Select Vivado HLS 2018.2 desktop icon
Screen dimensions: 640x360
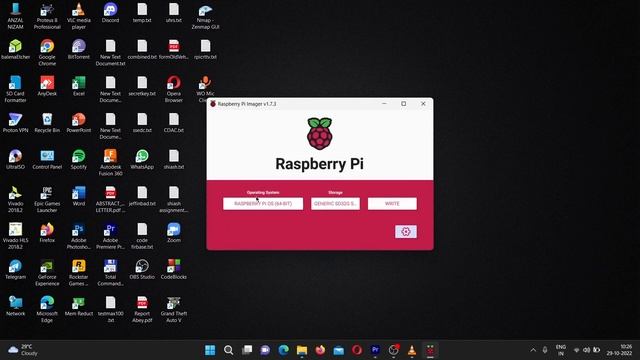(x=16, y=236)
